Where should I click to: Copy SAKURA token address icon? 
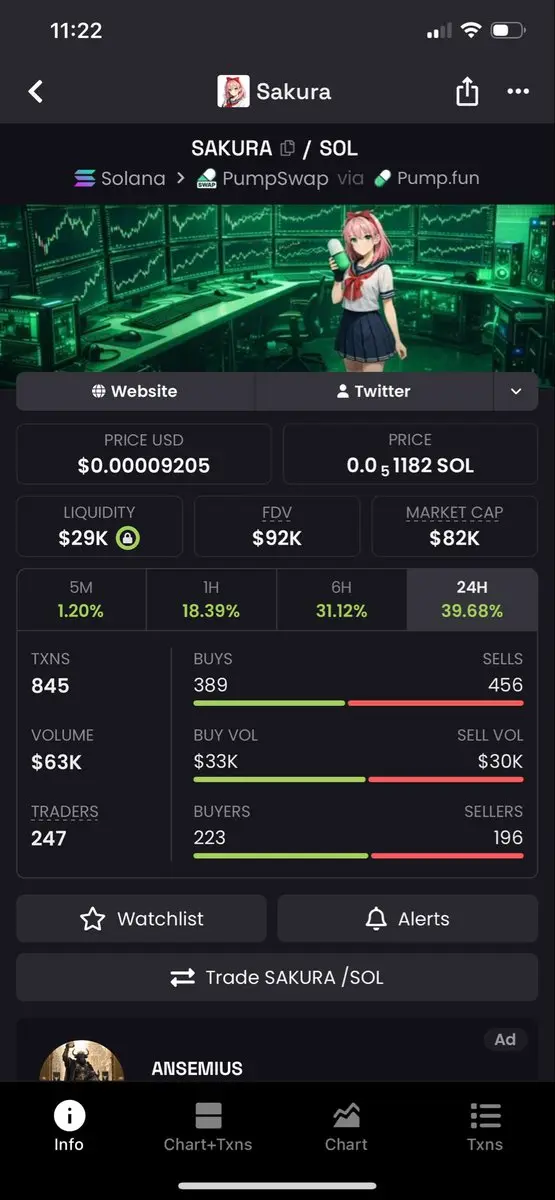coord(288,149)
